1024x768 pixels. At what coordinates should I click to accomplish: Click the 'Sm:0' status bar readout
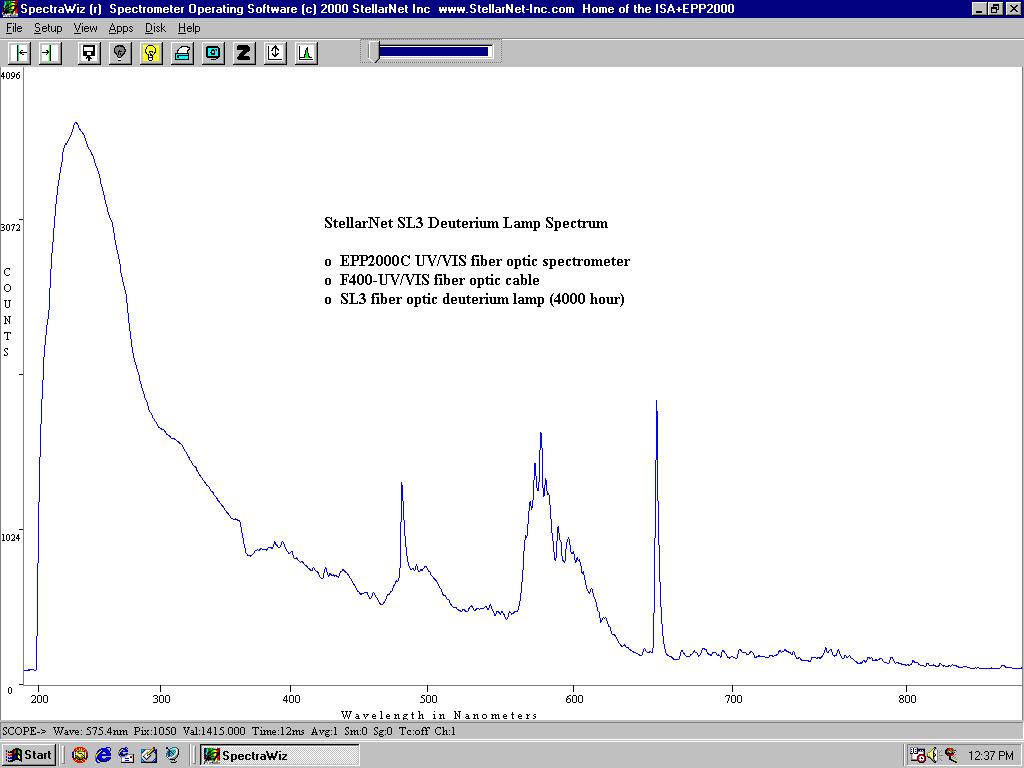[x=357, y=731]
